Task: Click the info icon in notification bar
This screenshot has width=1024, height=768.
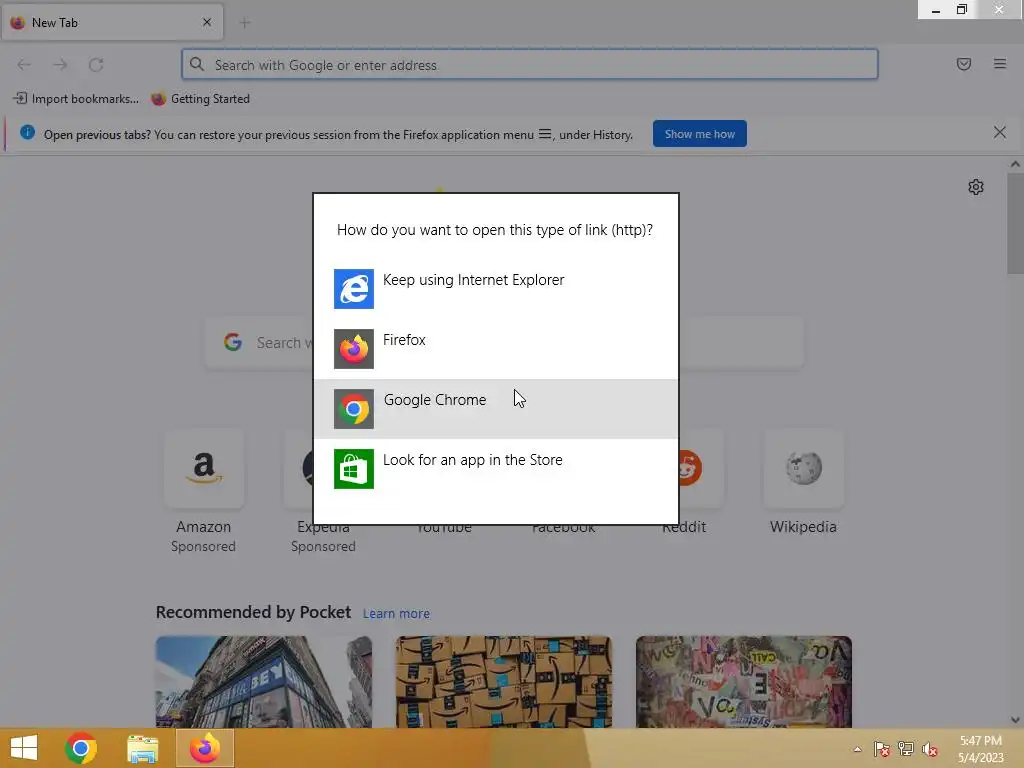Action: (x=27, y=133)
